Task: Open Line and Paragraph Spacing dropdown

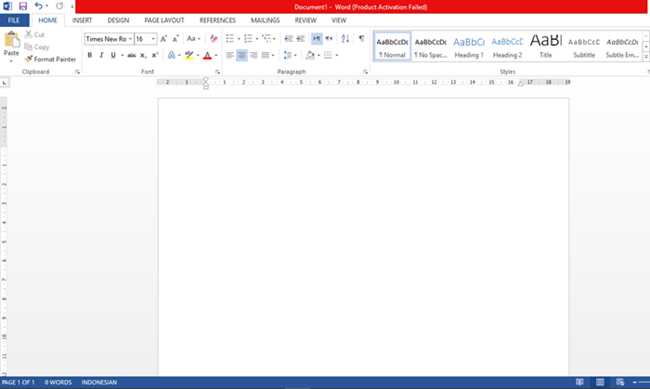Action: click(290, 55)
